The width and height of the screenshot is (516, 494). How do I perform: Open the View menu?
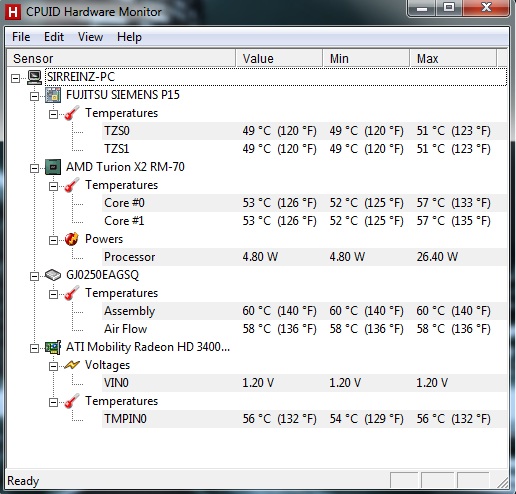90,37
